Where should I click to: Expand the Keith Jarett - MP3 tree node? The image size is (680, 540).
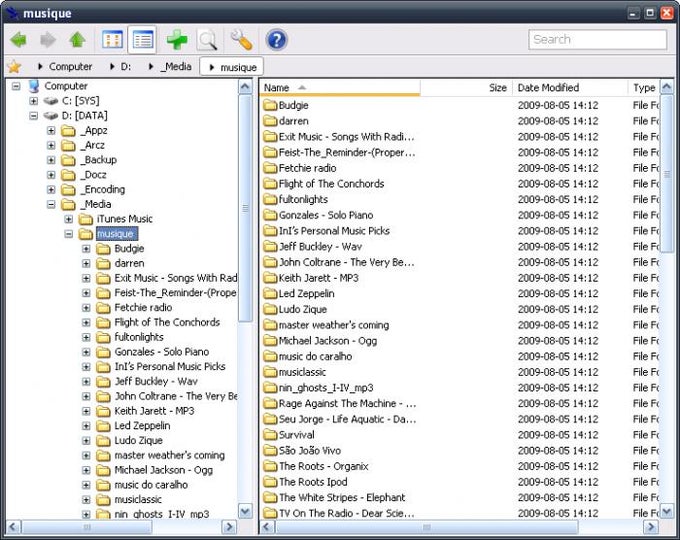[86, 411]
